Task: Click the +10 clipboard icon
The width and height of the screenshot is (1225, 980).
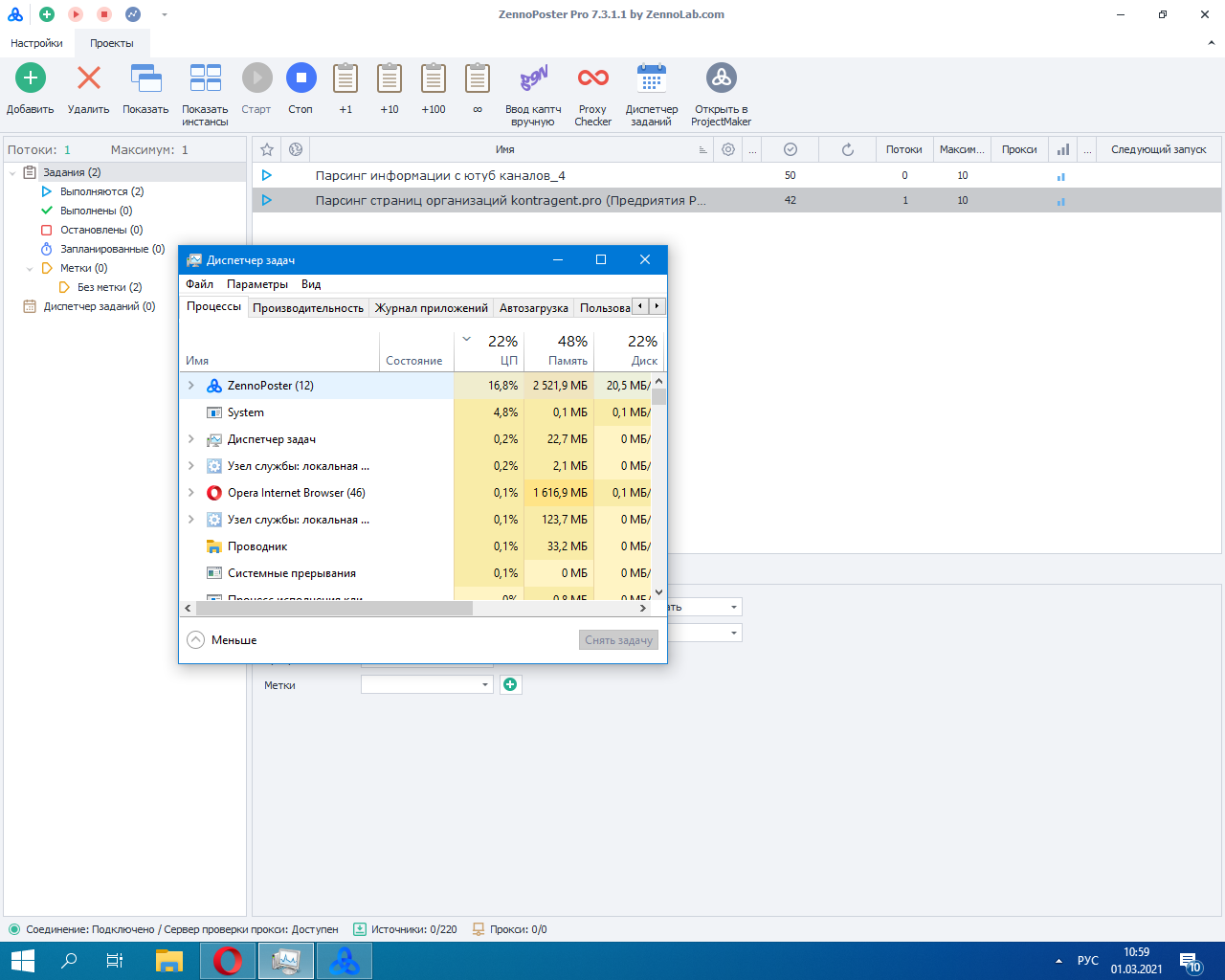Action: 390,78
